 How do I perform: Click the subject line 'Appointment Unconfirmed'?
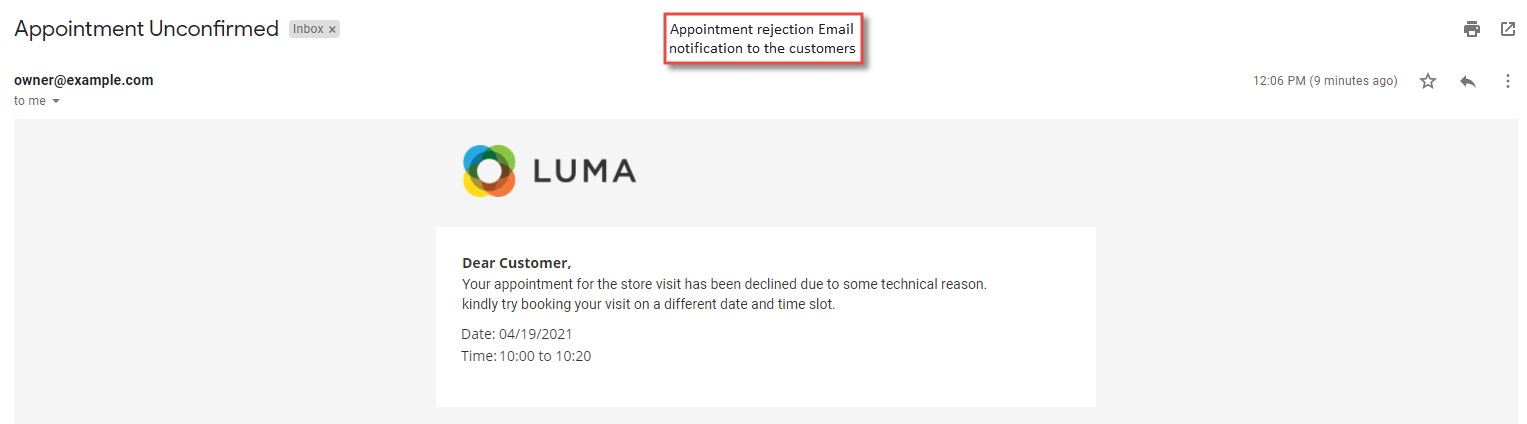pos(146,29)
